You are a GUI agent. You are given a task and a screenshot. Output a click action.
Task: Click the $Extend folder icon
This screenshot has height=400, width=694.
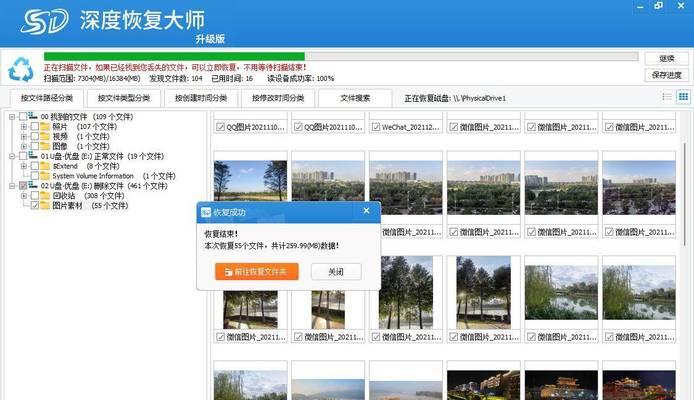point(45,166)
